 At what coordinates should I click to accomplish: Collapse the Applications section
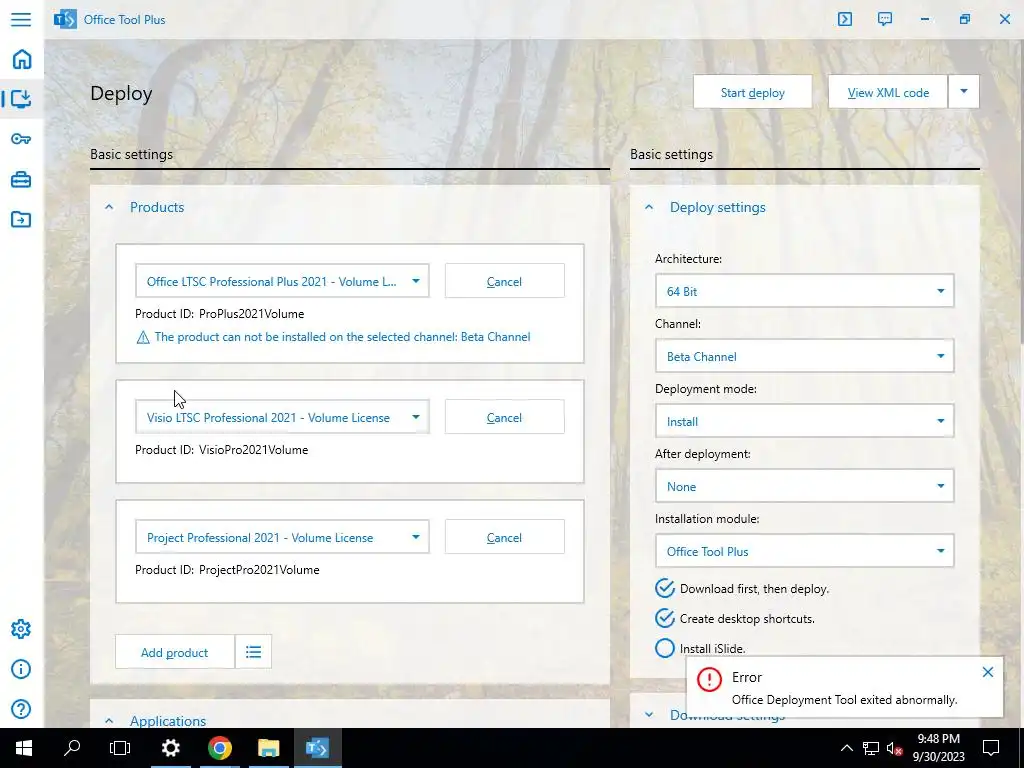pyautogui.click(x=109, y=720)
